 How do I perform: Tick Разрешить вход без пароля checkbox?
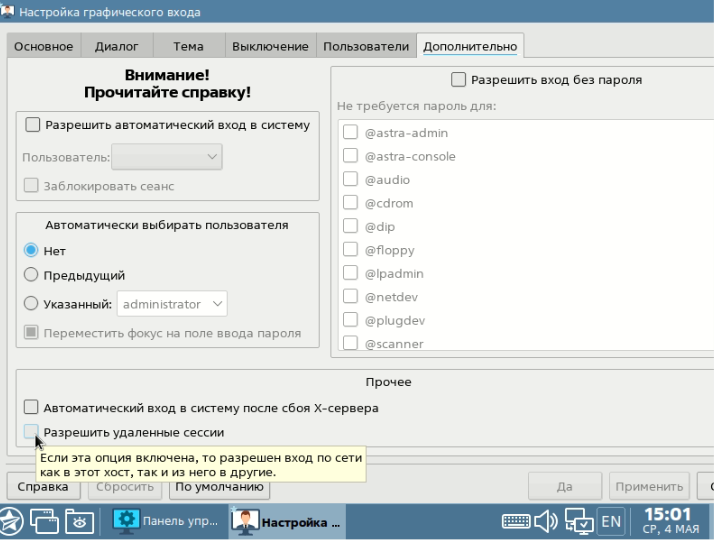coord(458,80)
